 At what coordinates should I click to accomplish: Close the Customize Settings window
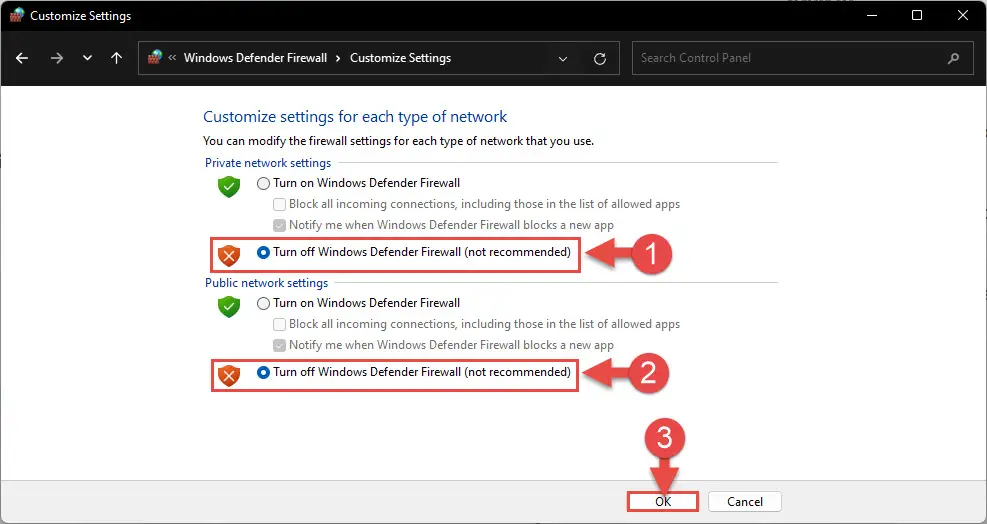pos(962,15)
